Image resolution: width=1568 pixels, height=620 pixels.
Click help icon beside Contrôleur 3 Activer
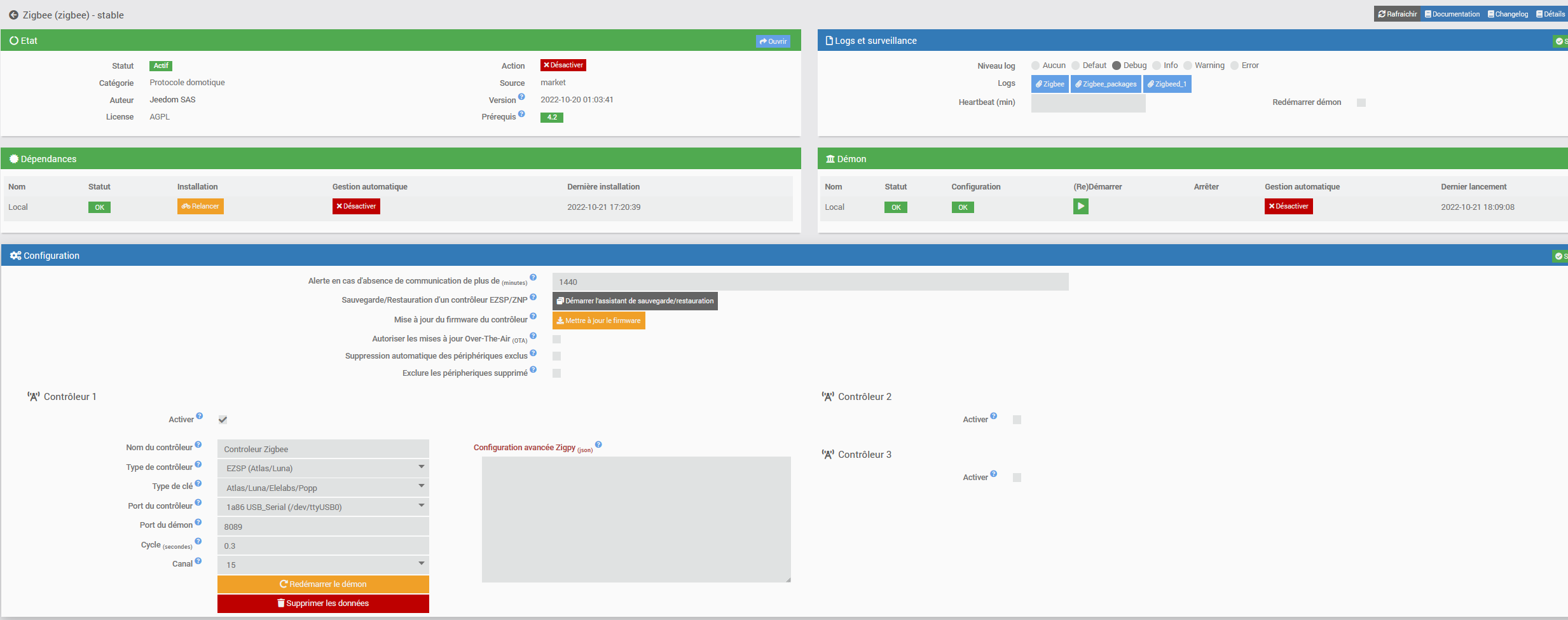(994, 474)
